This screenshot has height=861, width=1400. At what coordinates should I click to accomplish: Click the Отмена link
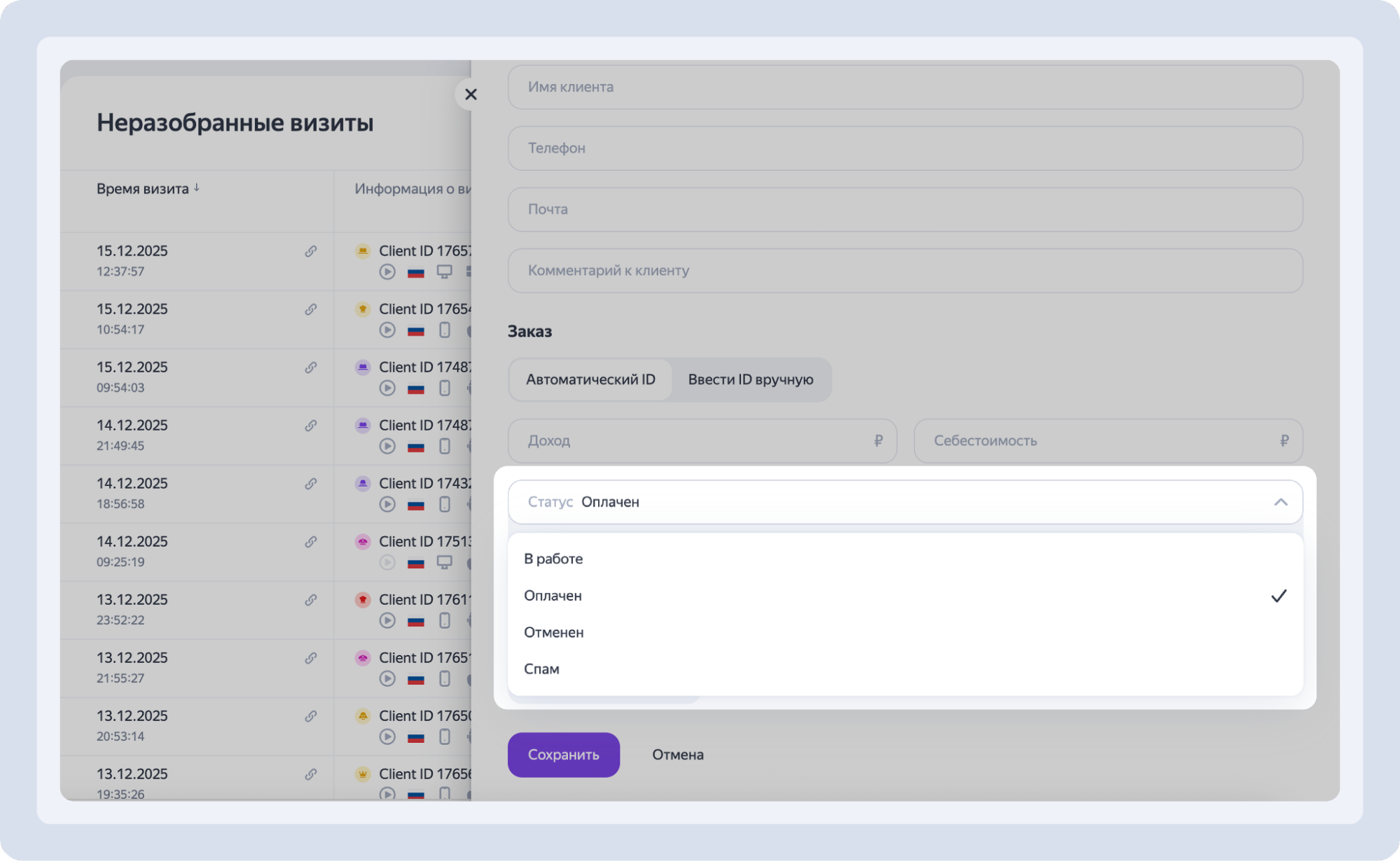tap(677, 755)
